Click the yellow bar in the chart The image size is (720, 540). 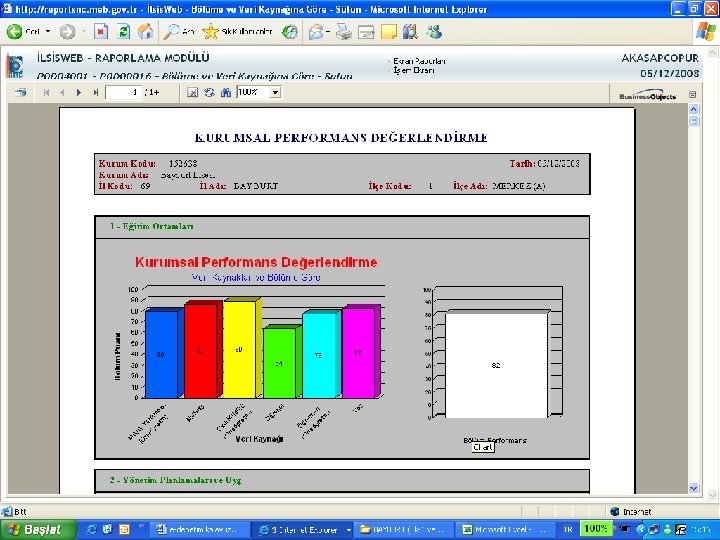(x=239, y=350)
